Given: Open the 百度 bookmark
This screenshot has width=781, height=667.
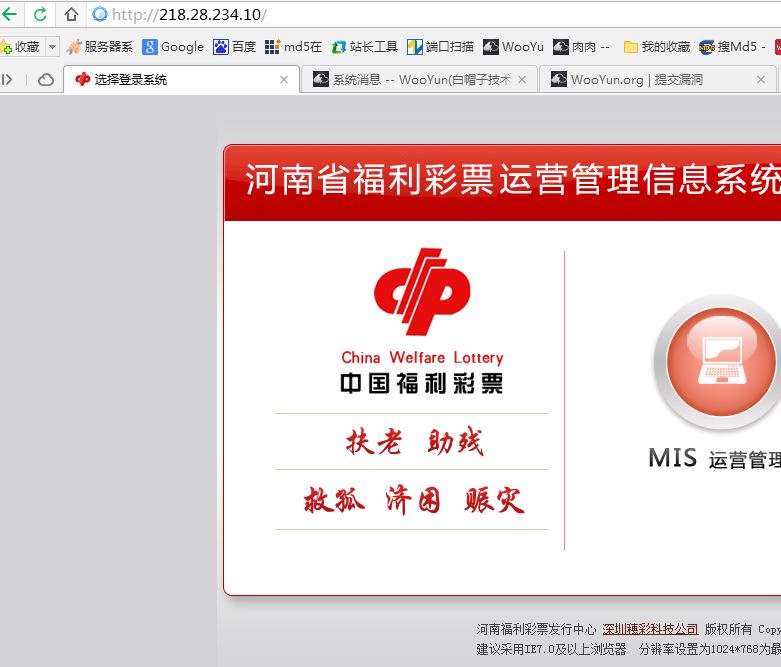Looking at the screenshot, I should click(234, 47).
